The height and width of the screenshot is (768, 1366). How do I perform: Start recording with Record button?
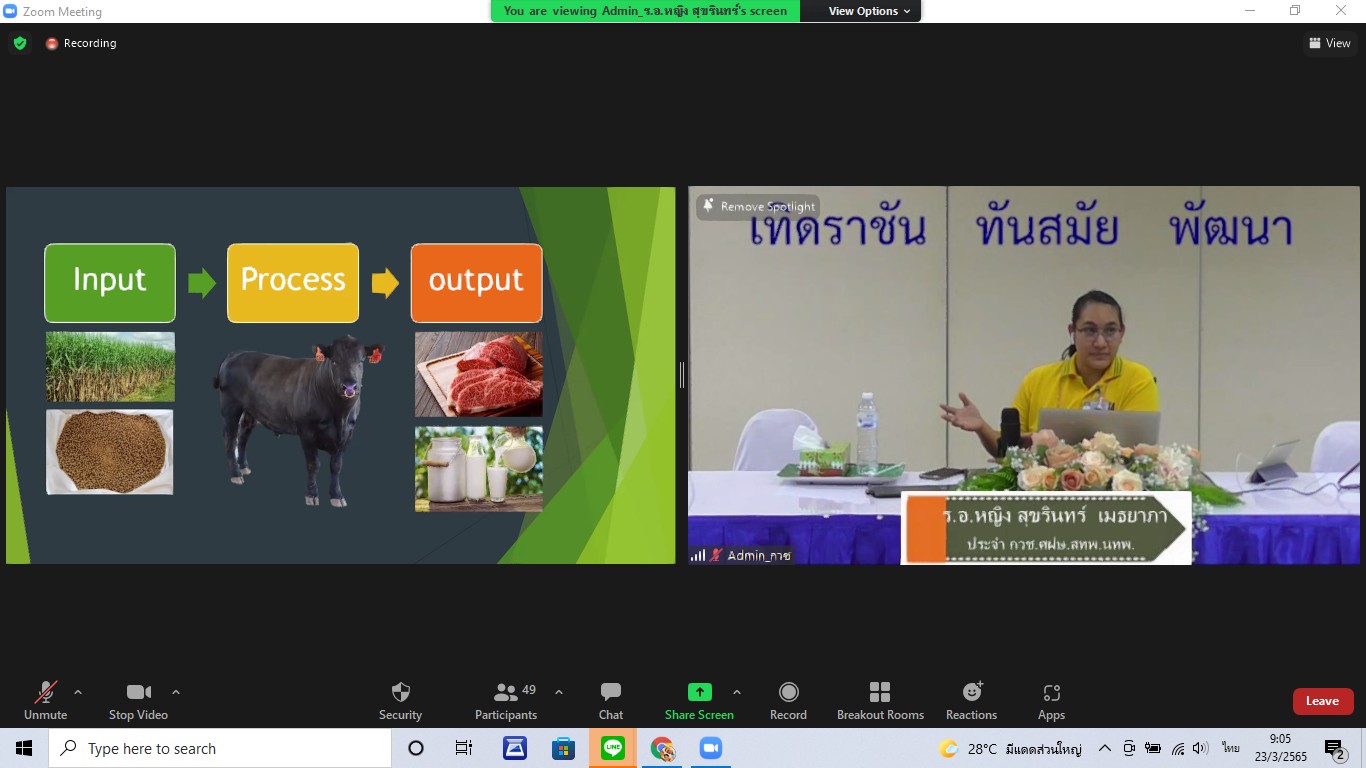788,700
